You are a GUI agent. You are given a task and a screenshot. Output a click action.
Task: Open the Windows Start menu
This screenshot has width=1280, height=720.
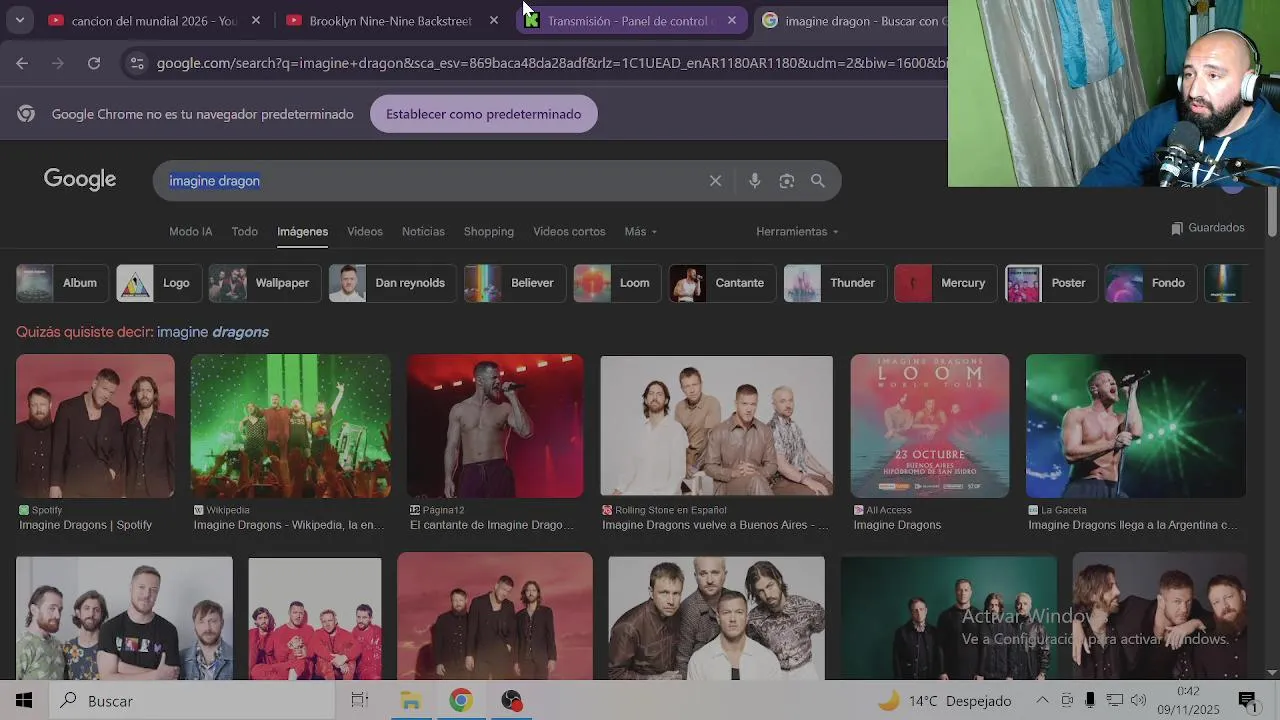coord(24,701)
